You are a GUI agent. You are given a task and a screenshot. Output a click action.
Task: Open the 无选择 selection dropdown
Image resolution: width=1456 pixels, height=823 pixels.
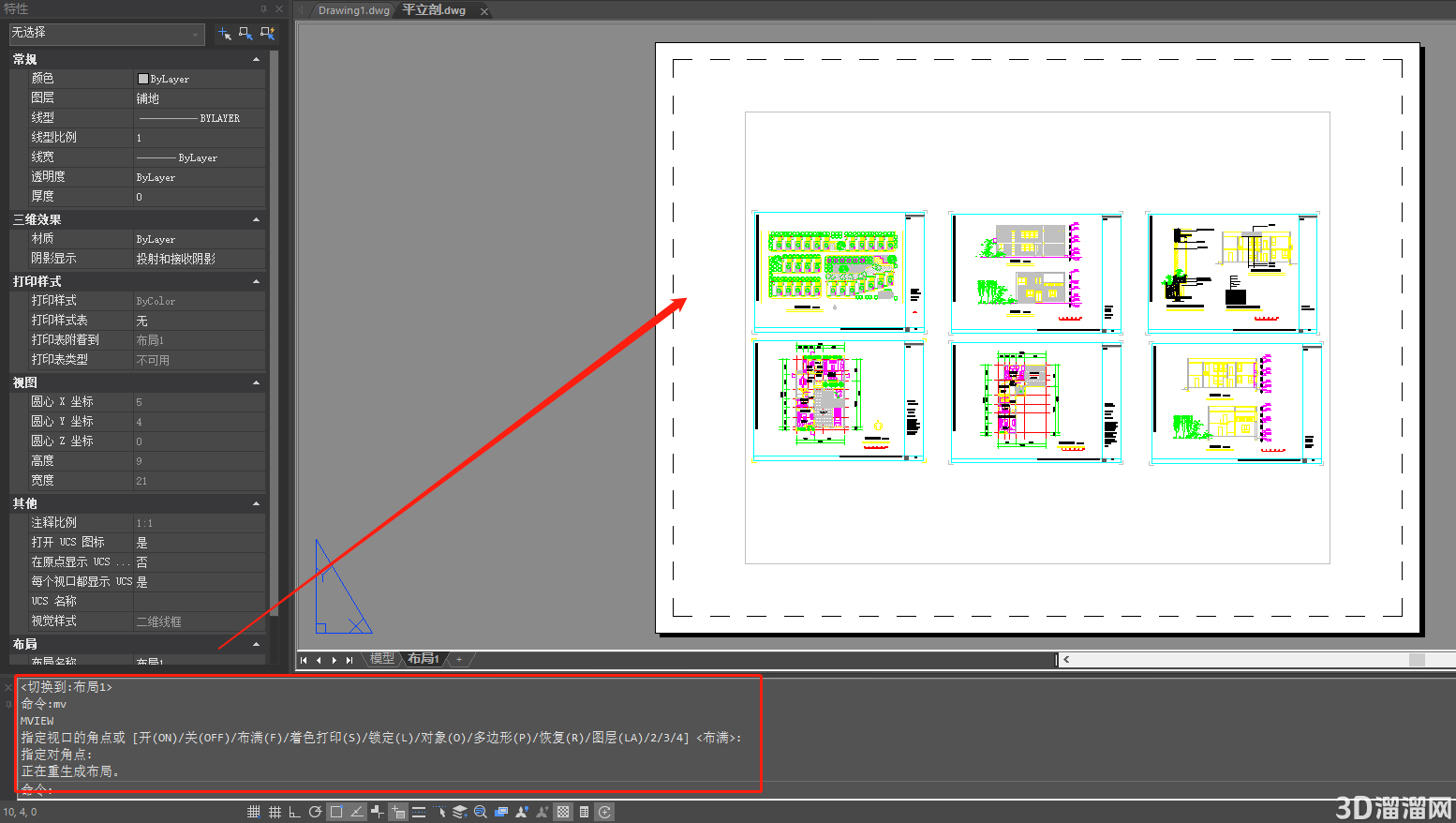click(107, 34)
